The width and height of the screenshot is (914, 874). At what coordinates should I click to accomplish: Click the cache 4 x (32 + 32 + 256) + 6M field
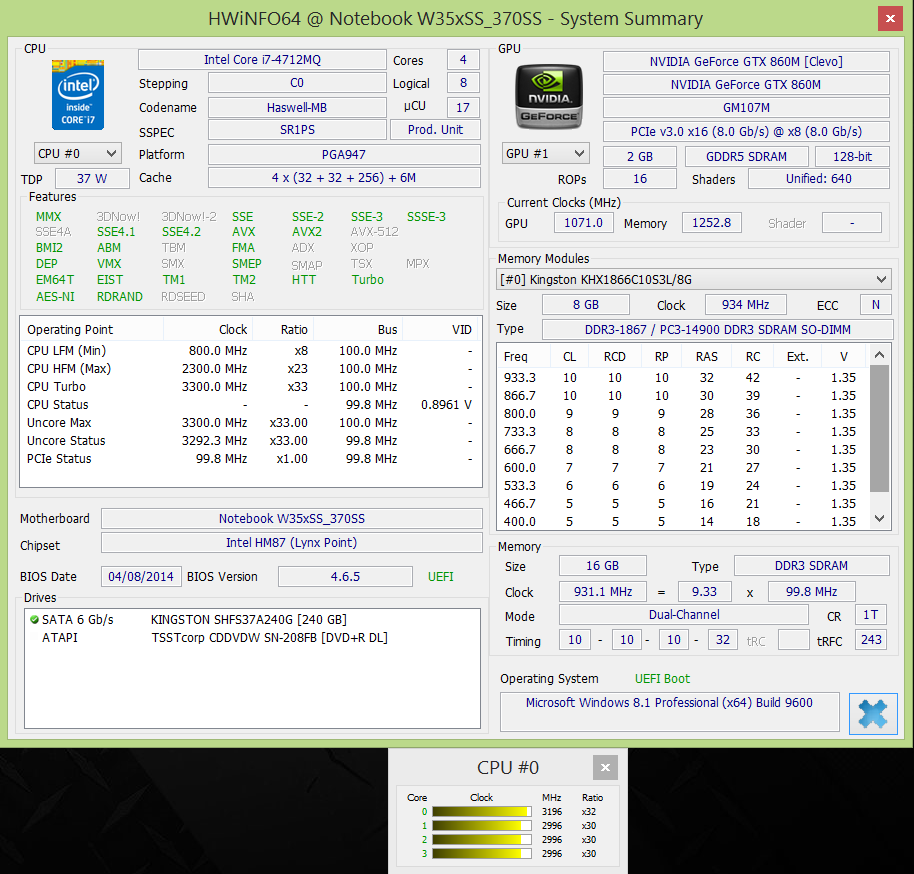point(344,178)
